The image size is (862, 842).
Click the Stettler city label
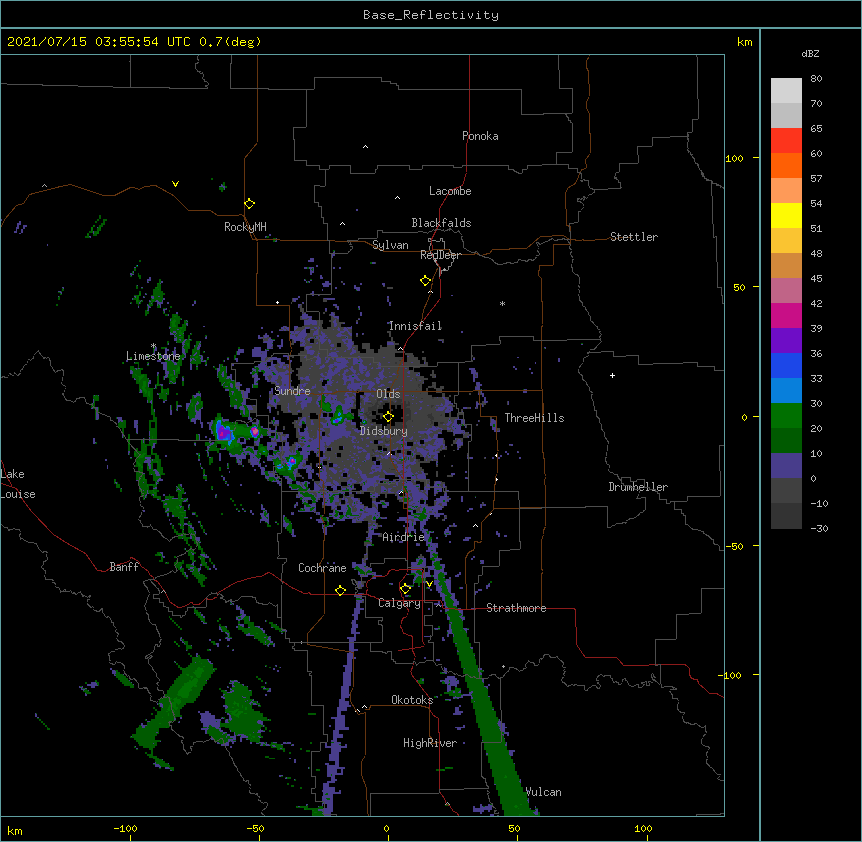coord(634,237)
